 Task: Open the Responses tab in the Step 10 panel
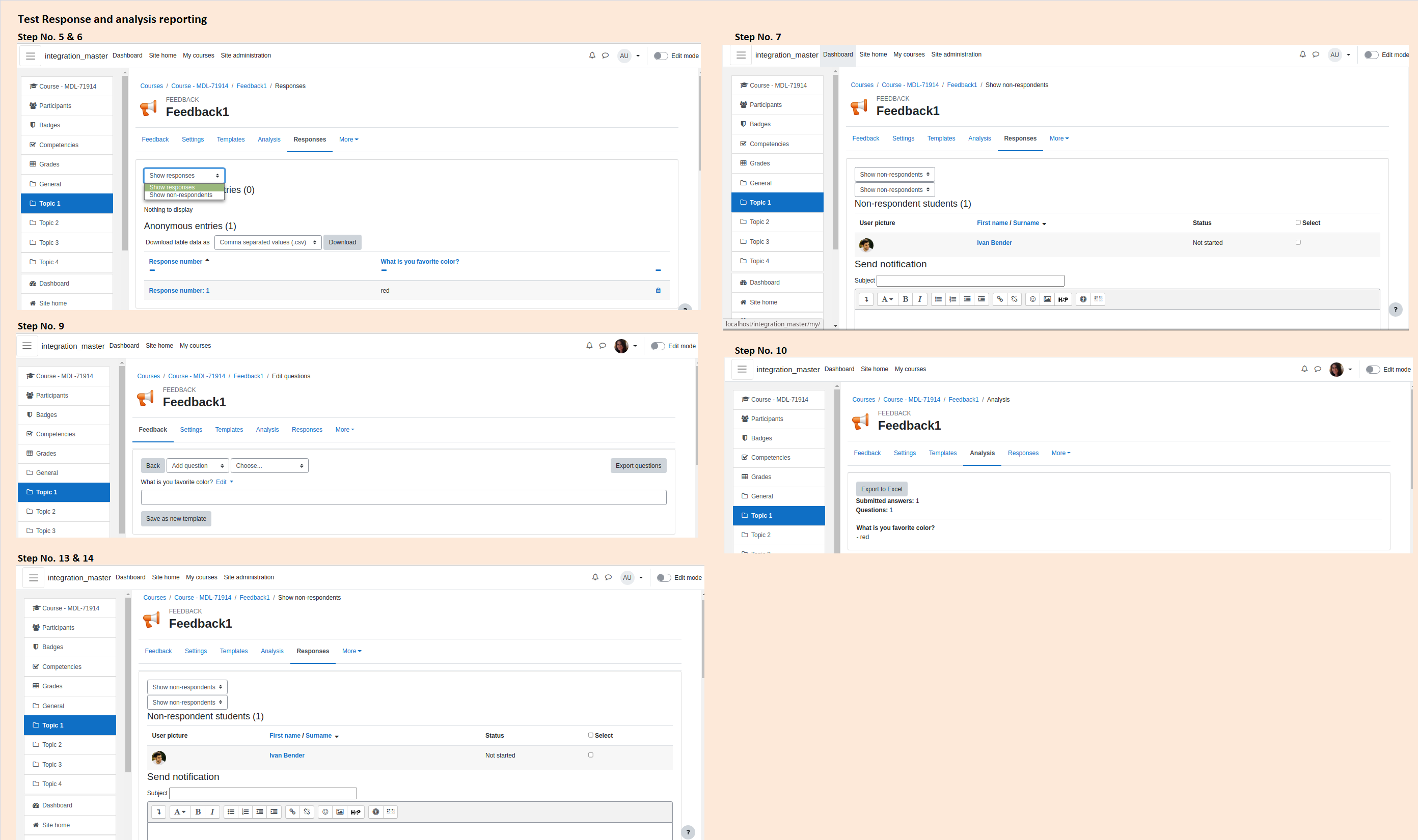(1023, 453)
